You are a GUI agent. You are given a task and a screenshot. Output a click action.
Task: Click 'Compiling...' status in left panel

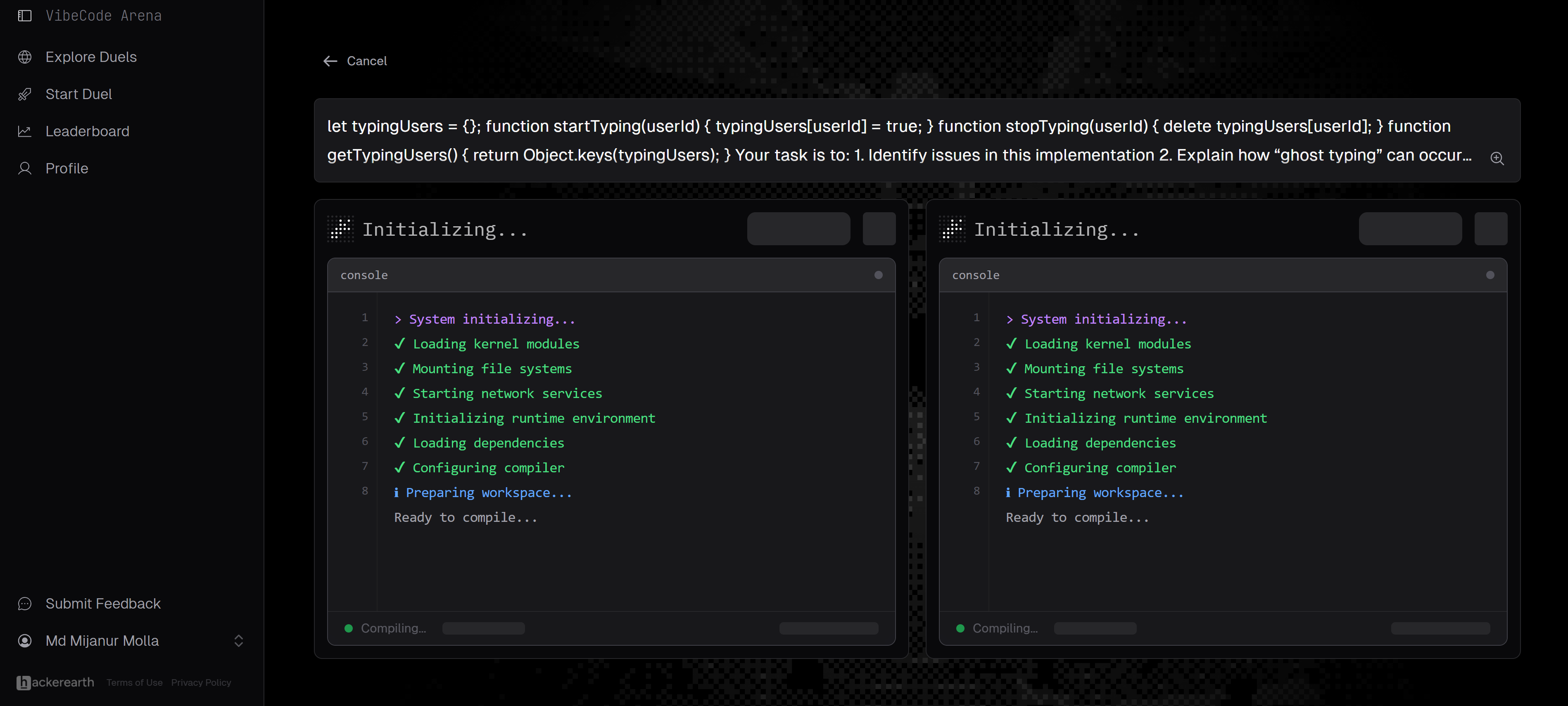point(393,628)
